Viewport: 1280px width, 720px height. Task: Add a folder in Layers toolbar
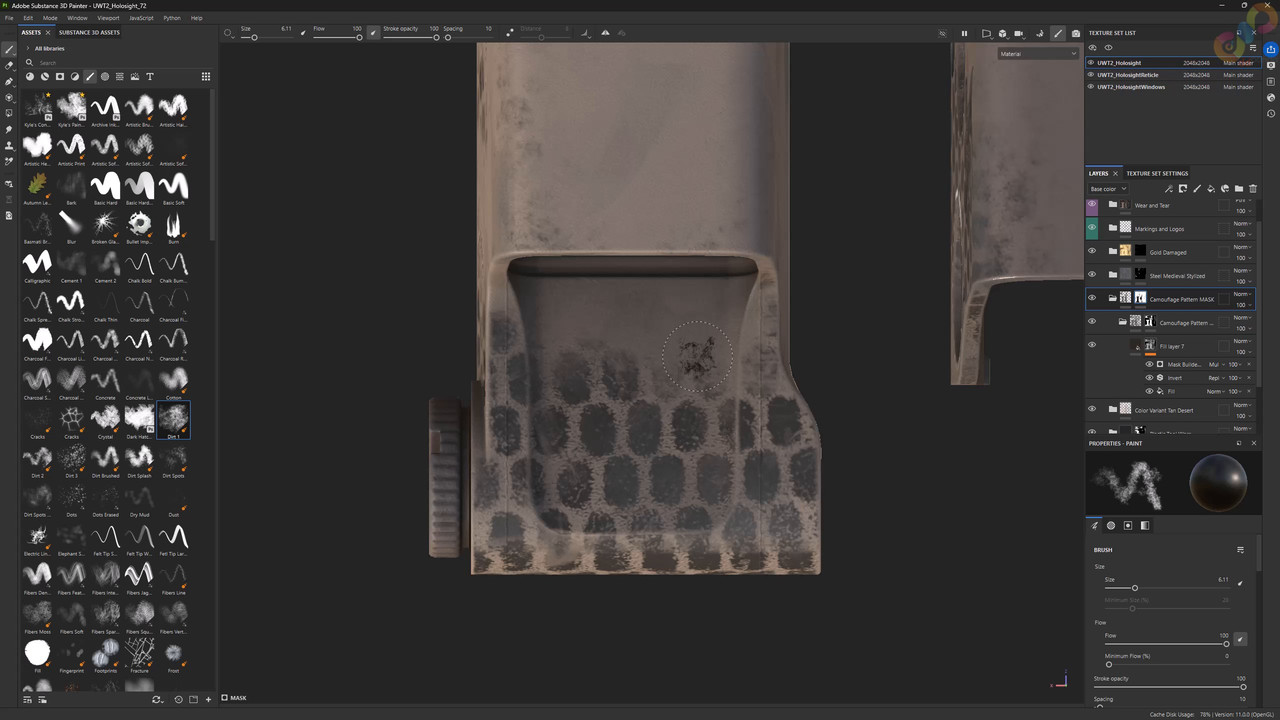point(1239,188)
